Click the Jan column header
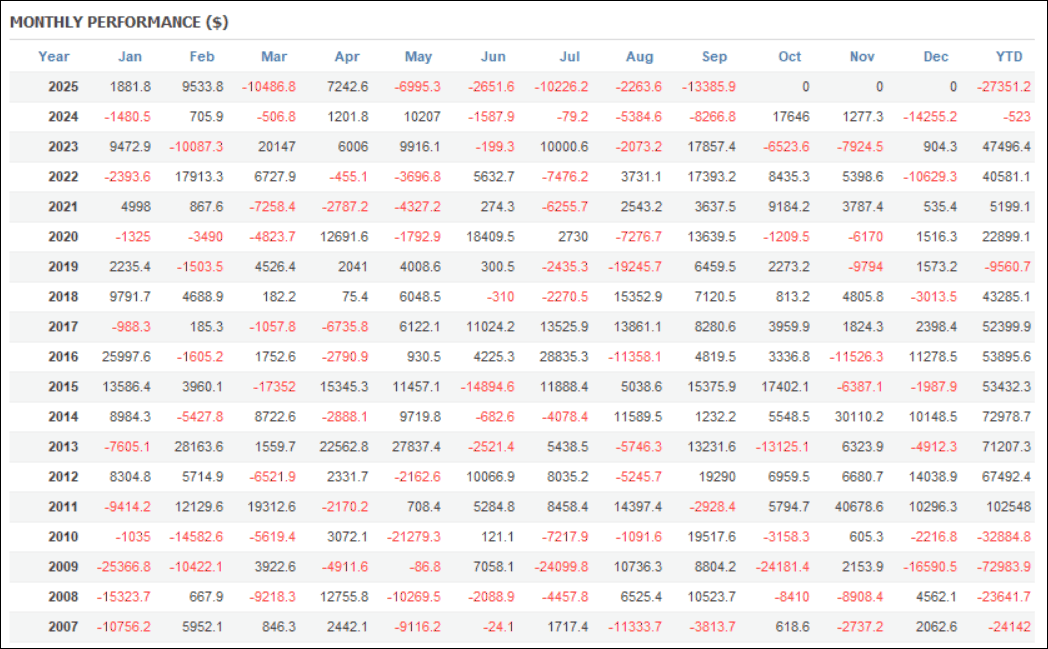Screen dimensions: 1048x649 130,57
